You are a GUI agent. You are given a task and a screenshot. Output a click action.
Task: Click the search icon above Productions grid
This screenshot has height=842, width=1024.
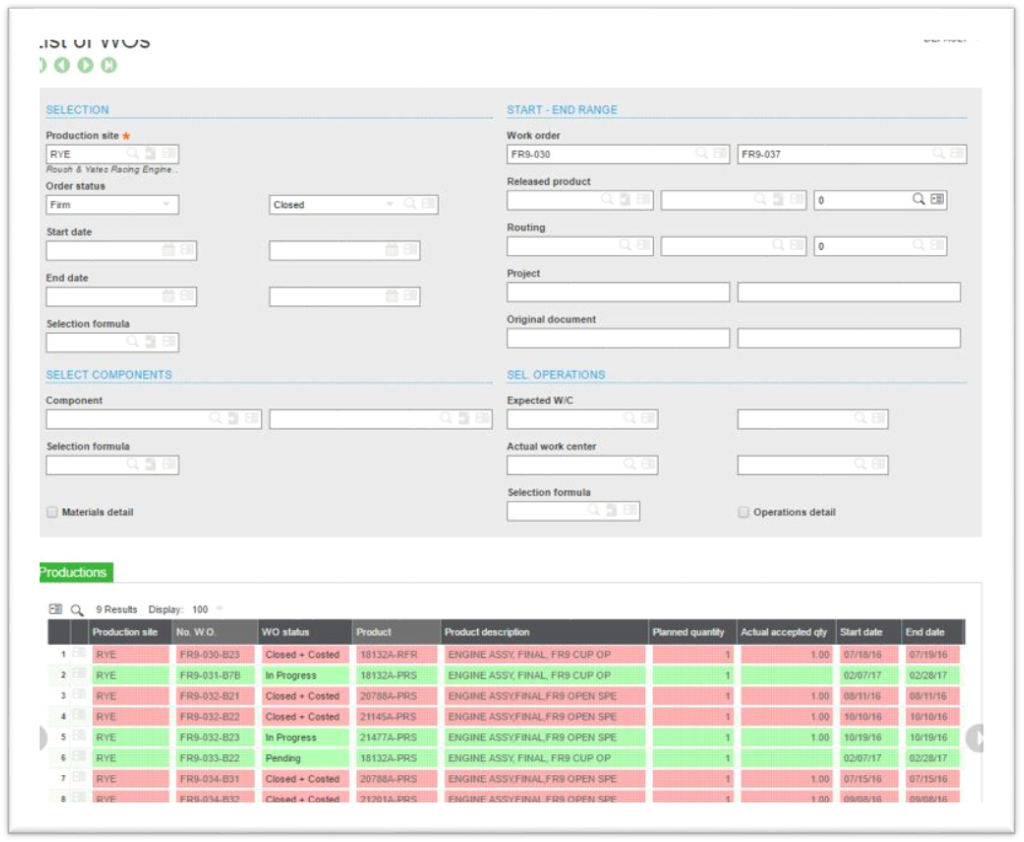[x=77, y=609]
